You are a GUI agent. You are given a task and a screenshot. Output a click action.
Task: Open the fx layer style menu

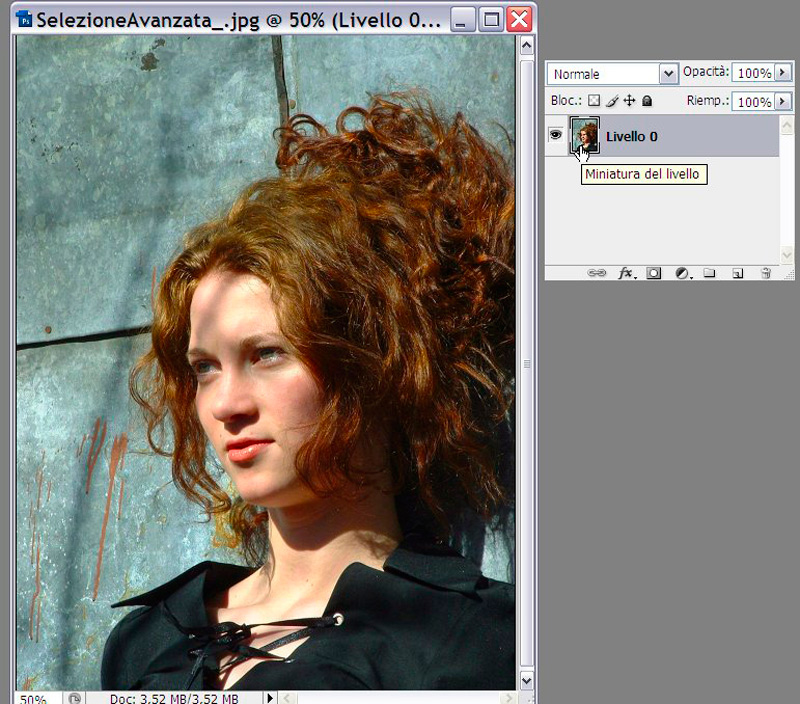click(626, 272)
